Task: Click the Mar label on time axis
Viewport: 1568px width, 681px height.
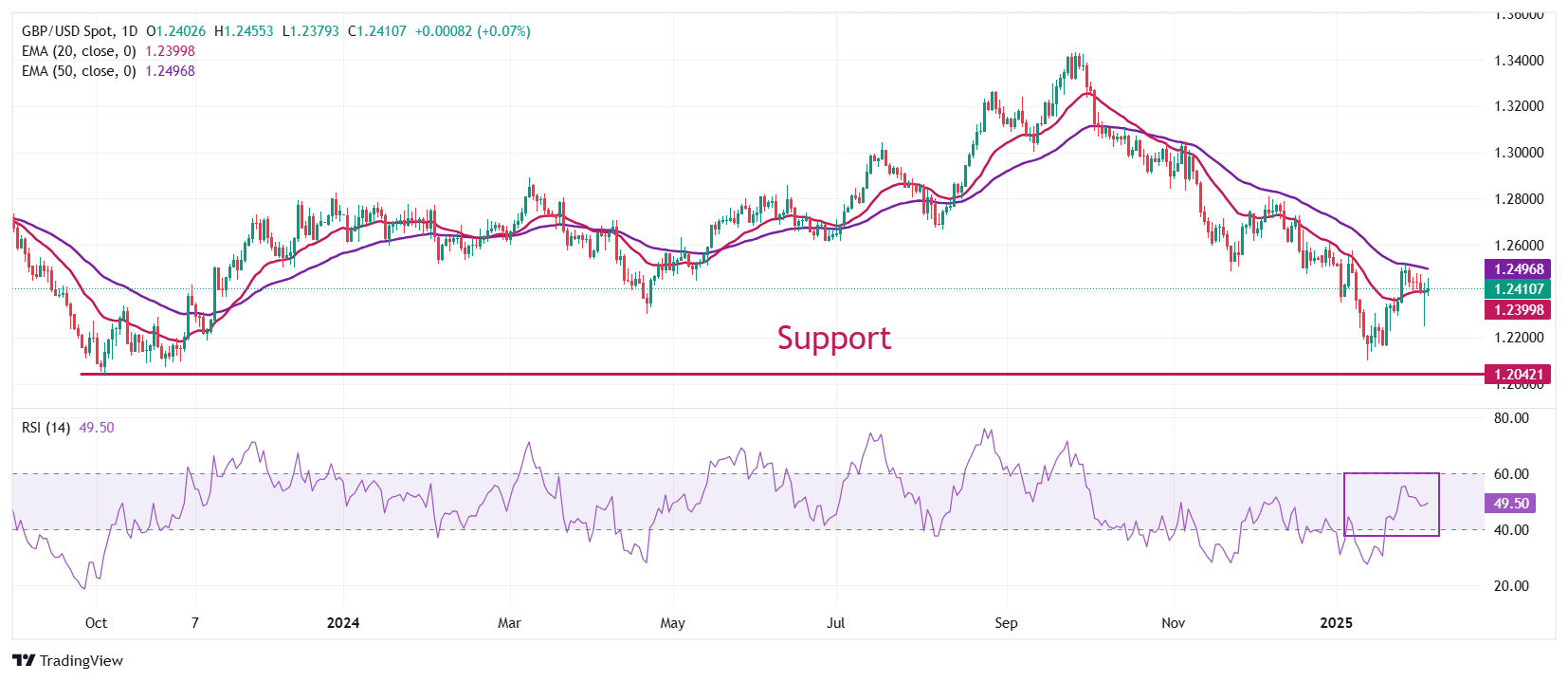Action: coord(509,623)
